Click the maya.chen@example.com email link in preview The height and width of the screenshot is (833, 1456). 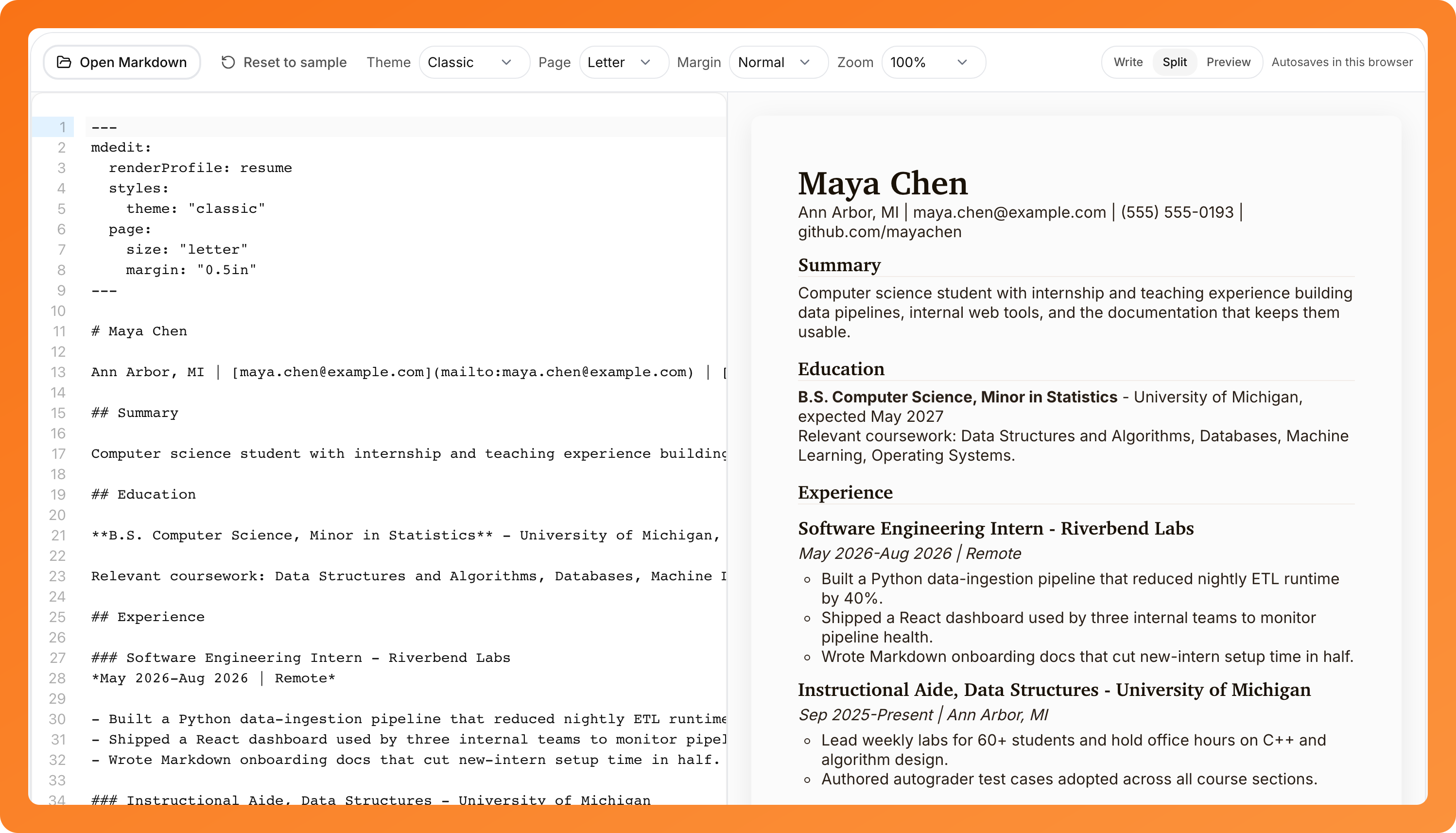pyautogui.click(x=1009, y=212)
